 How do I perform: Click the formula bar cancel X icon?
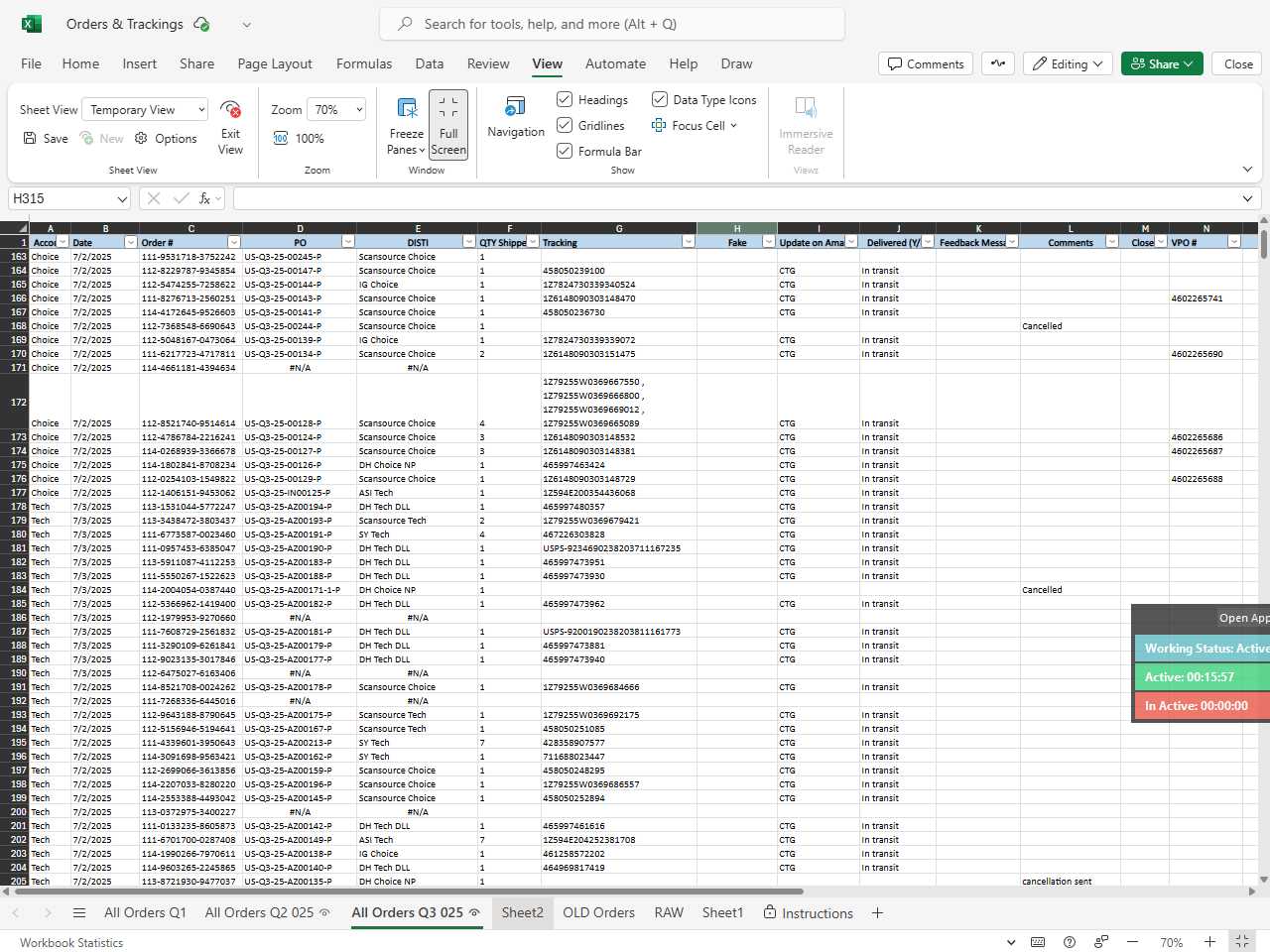point(154,198)
